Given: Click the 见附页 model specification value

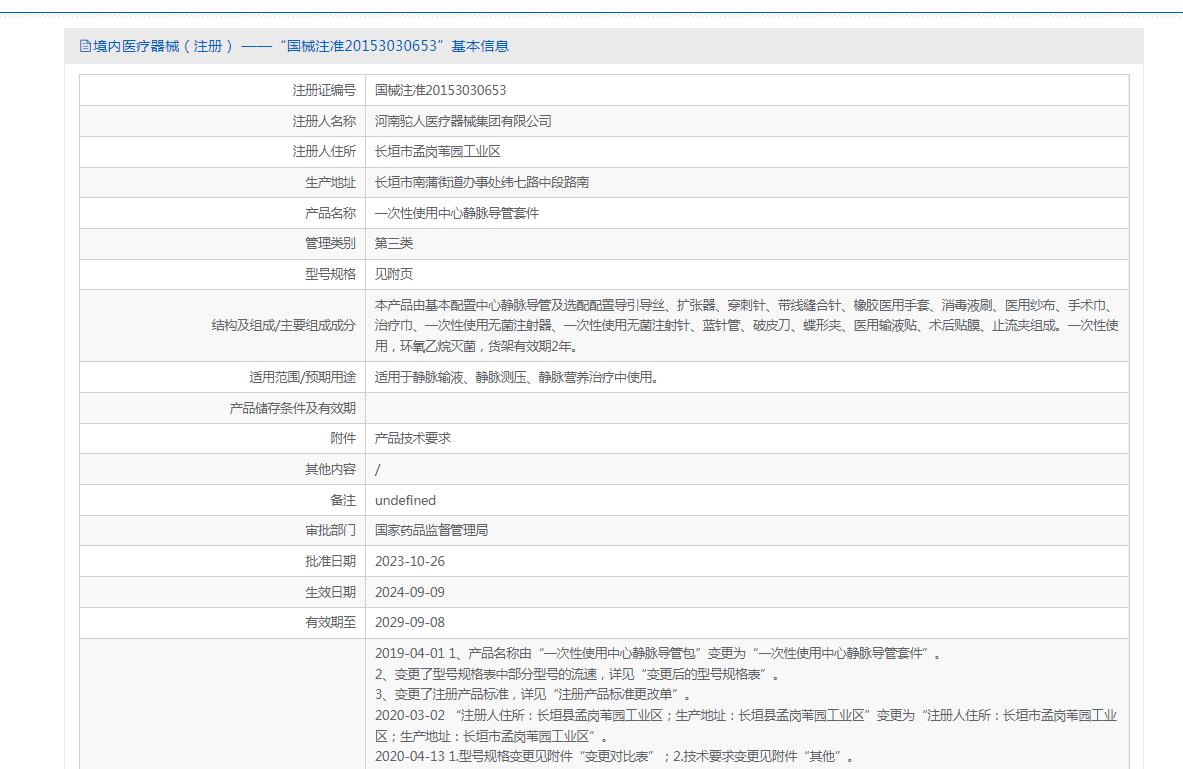Looking at the screenshot, I should (x=394, y=274).
